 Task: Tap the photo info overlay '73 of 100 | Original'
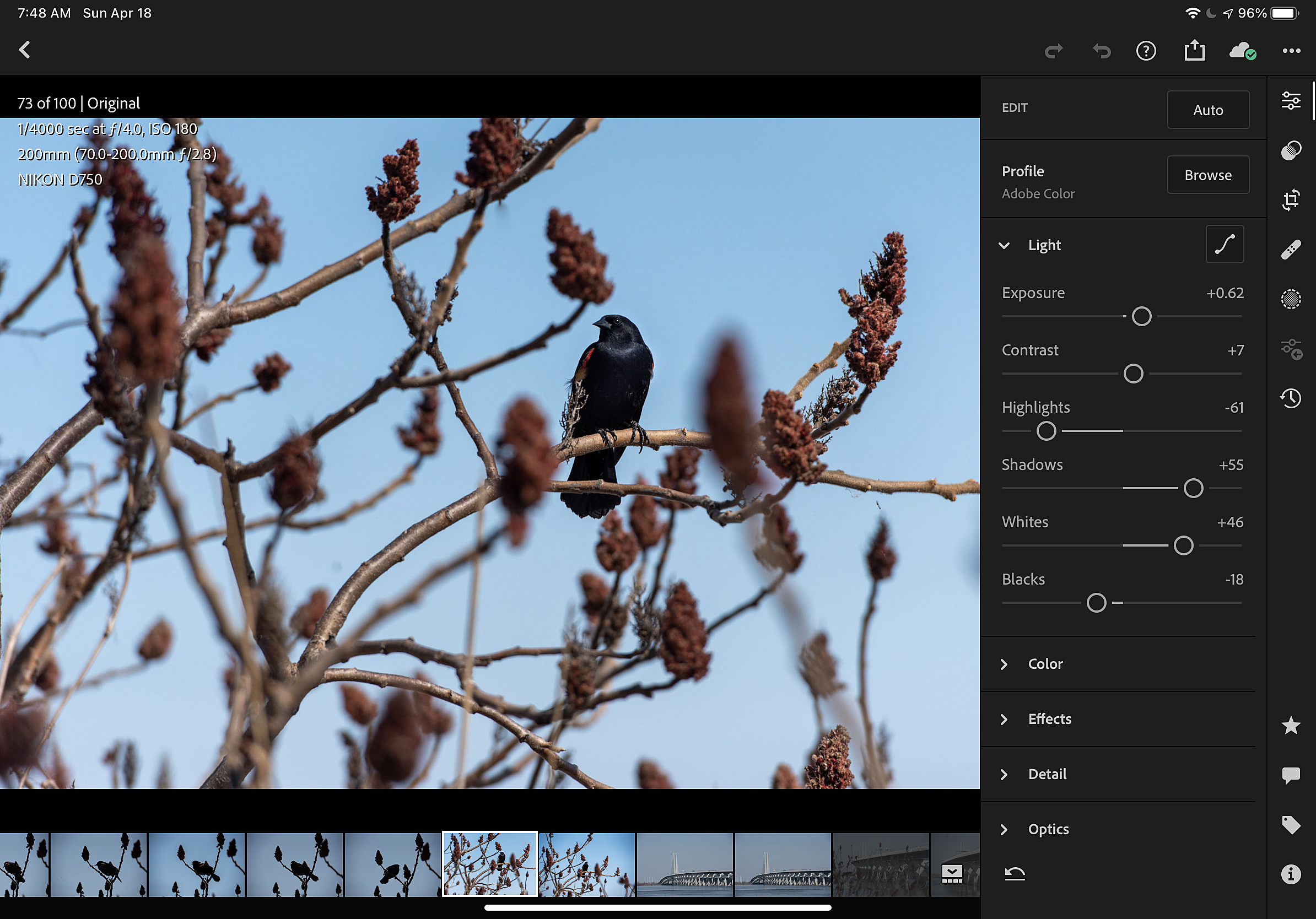[78, 103]
